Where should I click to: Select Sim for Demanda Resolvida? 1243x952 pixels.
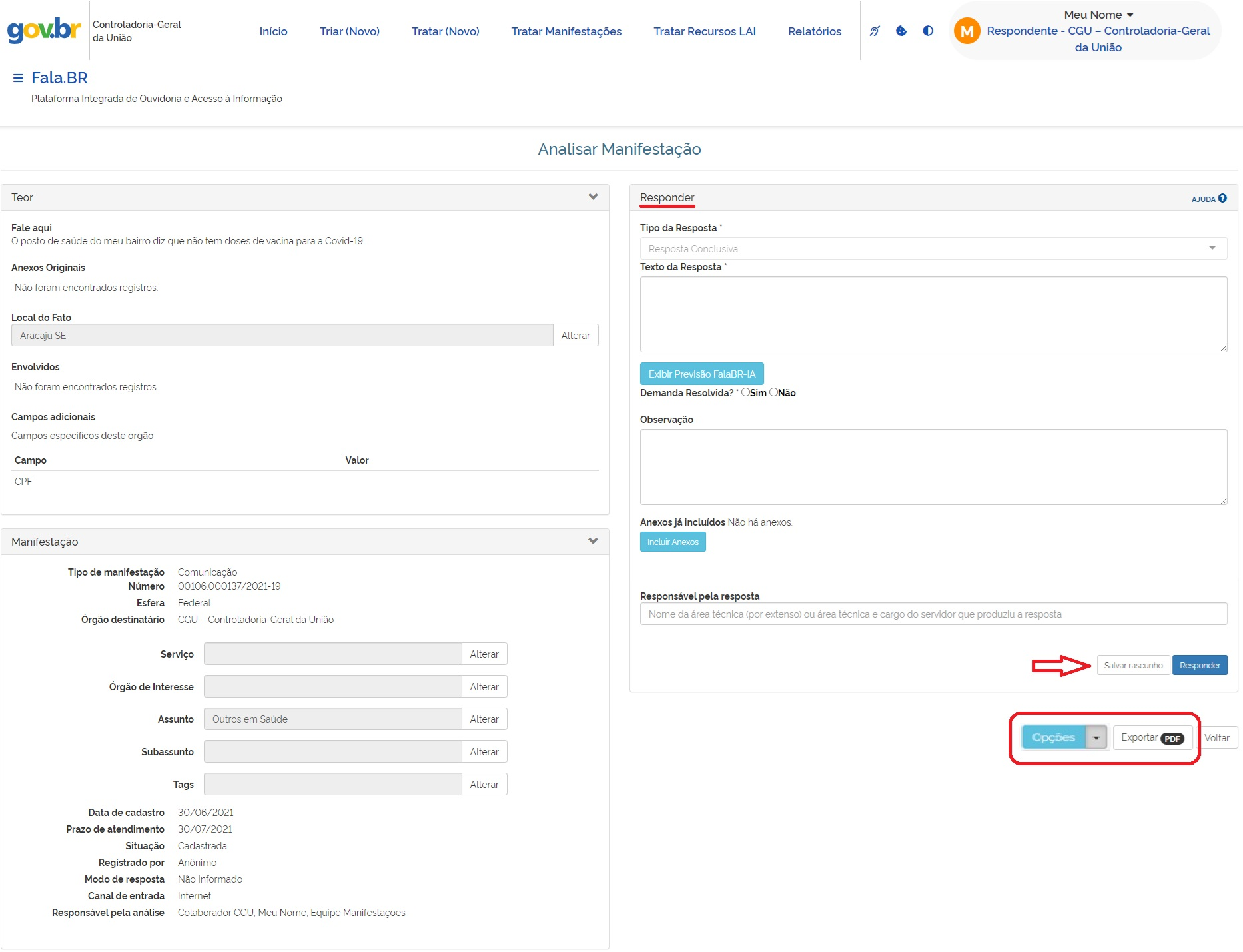tap(745, 392)
